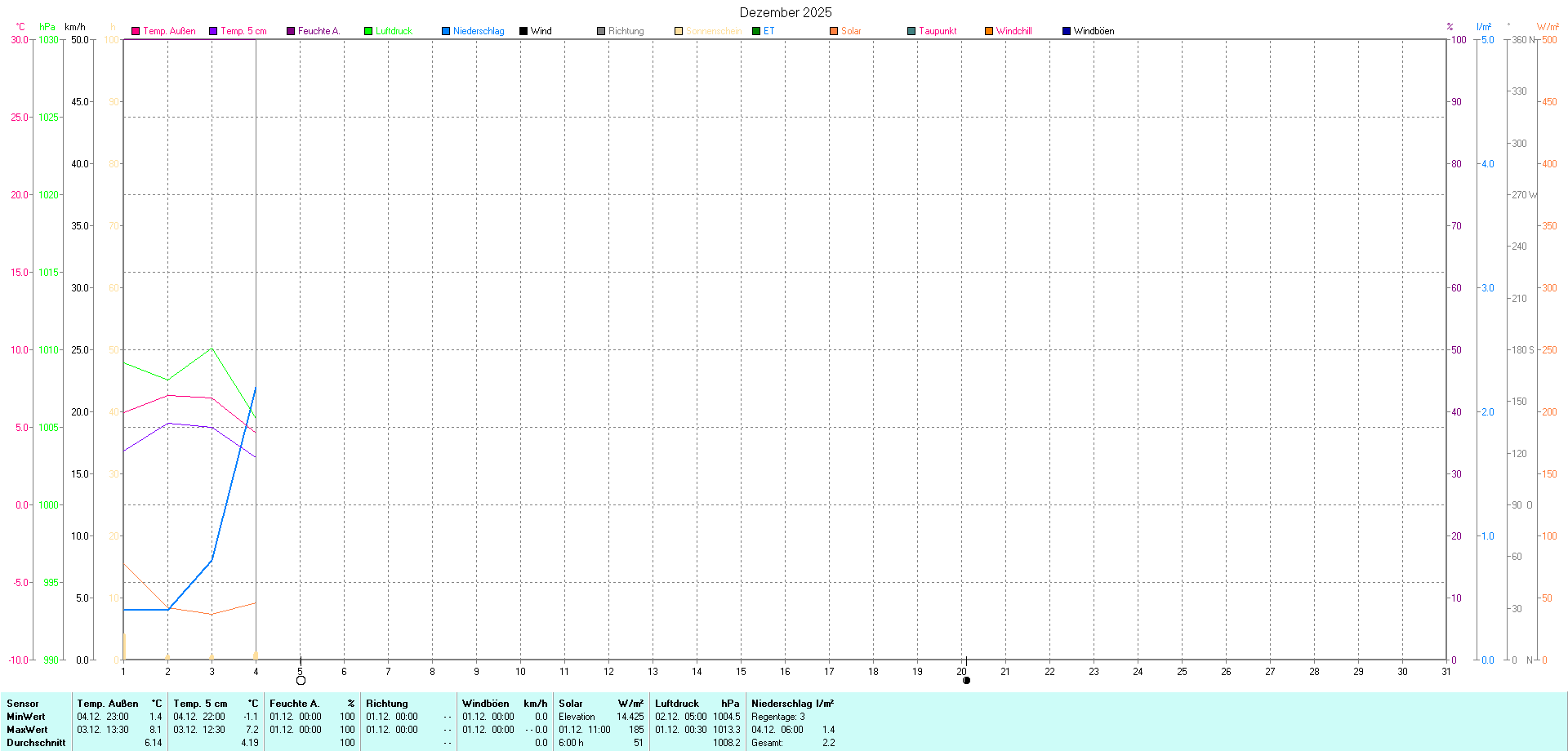Click the Richtung legend label
This screenshot has width=1568, height=751.
(626, 31)
